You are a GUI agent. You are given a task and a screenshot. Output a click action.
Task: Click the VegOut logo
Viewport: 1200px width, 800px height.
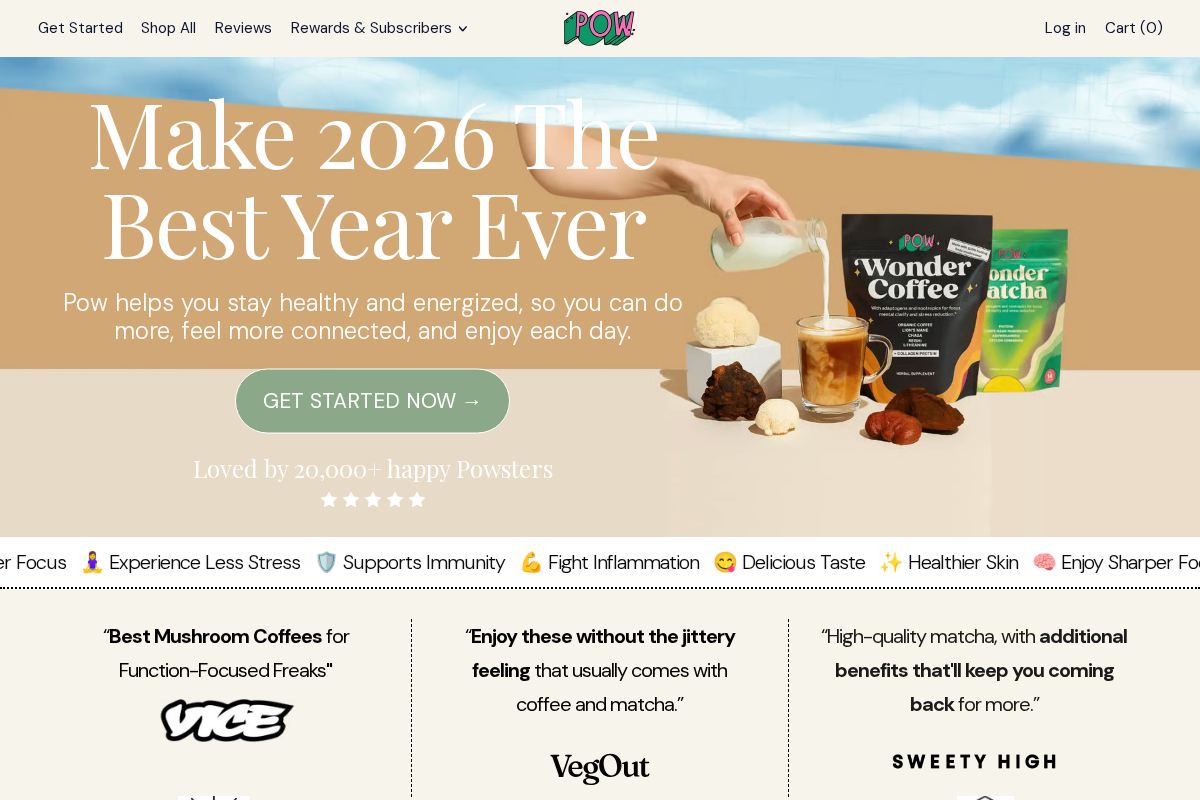click(600, 768)
